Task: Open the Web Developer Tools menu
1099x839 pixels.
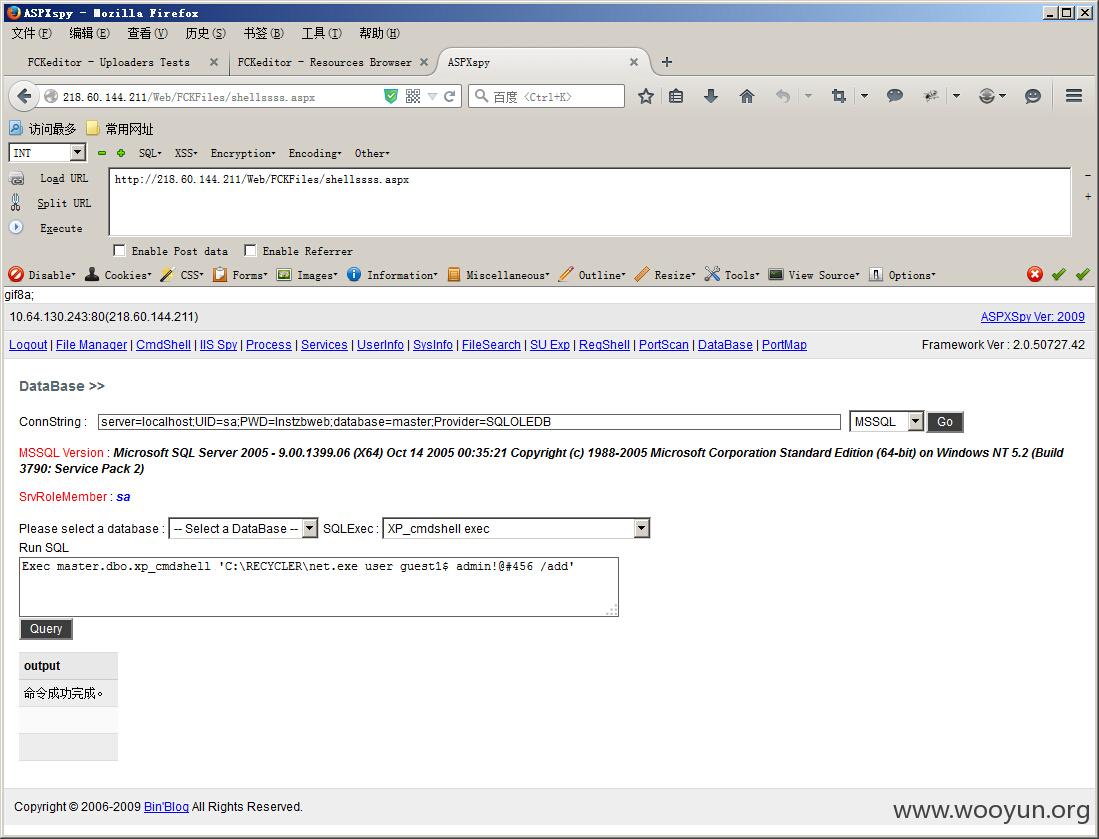Action: point(732,275)
